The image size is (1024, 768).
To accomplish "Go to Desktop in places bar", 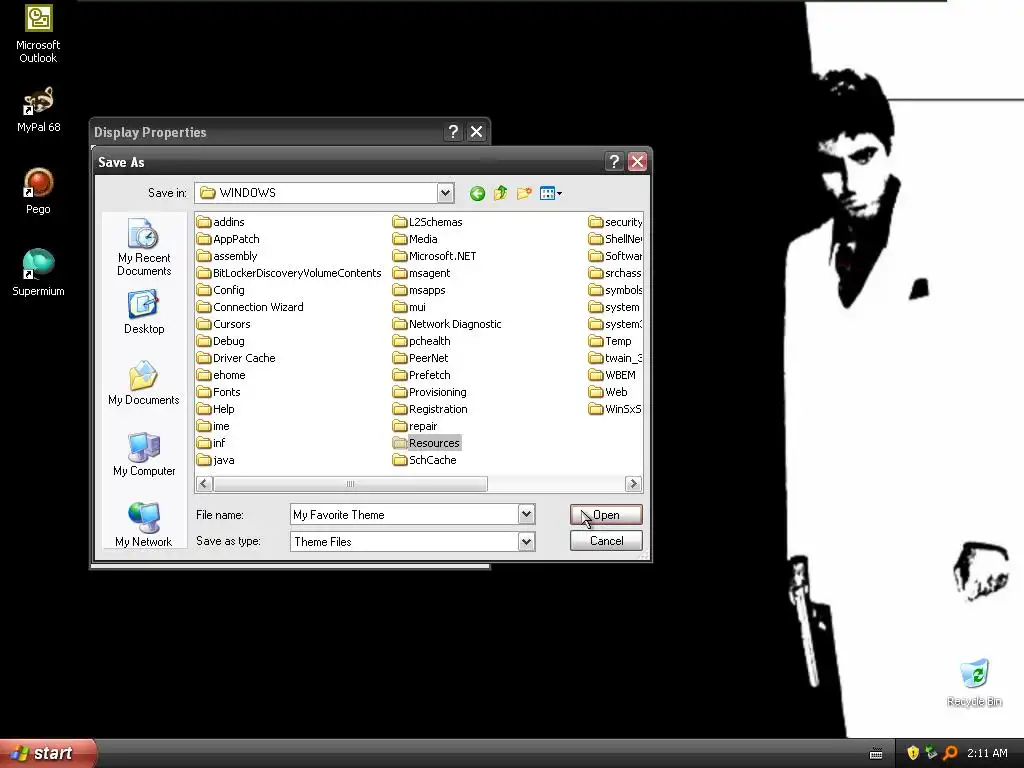I will coord(144,313).
